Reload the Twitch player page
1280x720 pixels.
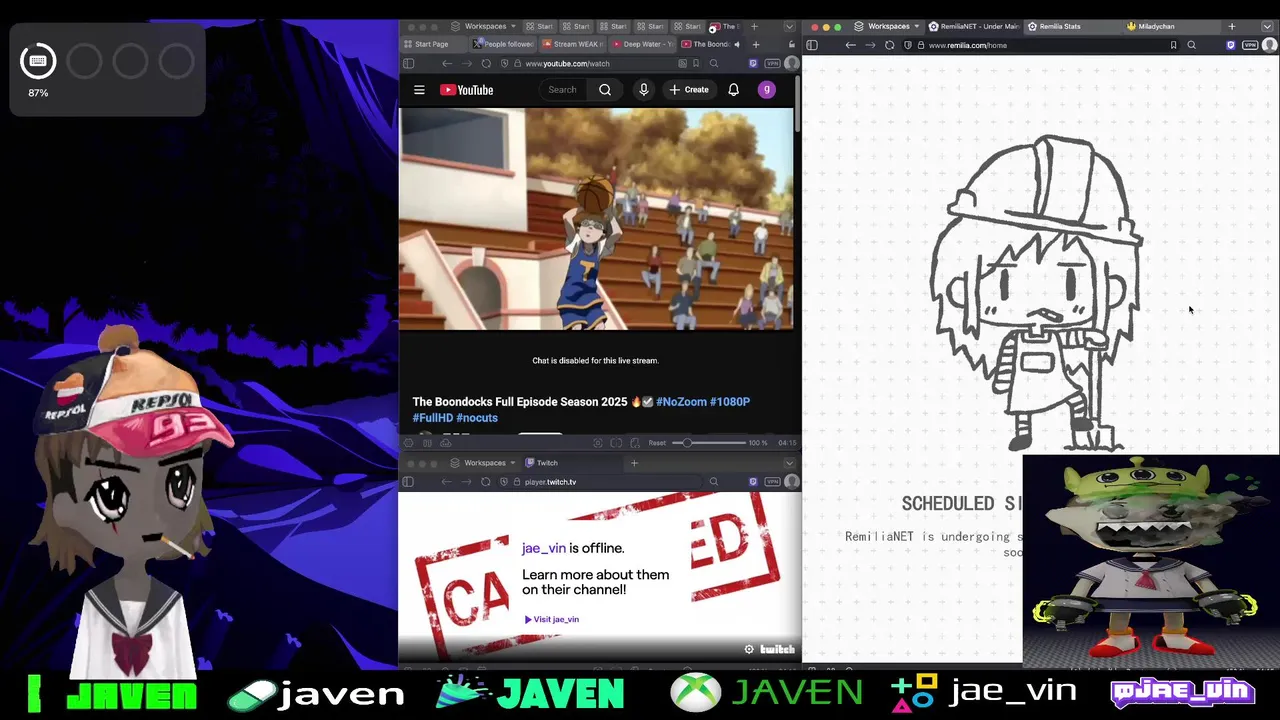485,482
